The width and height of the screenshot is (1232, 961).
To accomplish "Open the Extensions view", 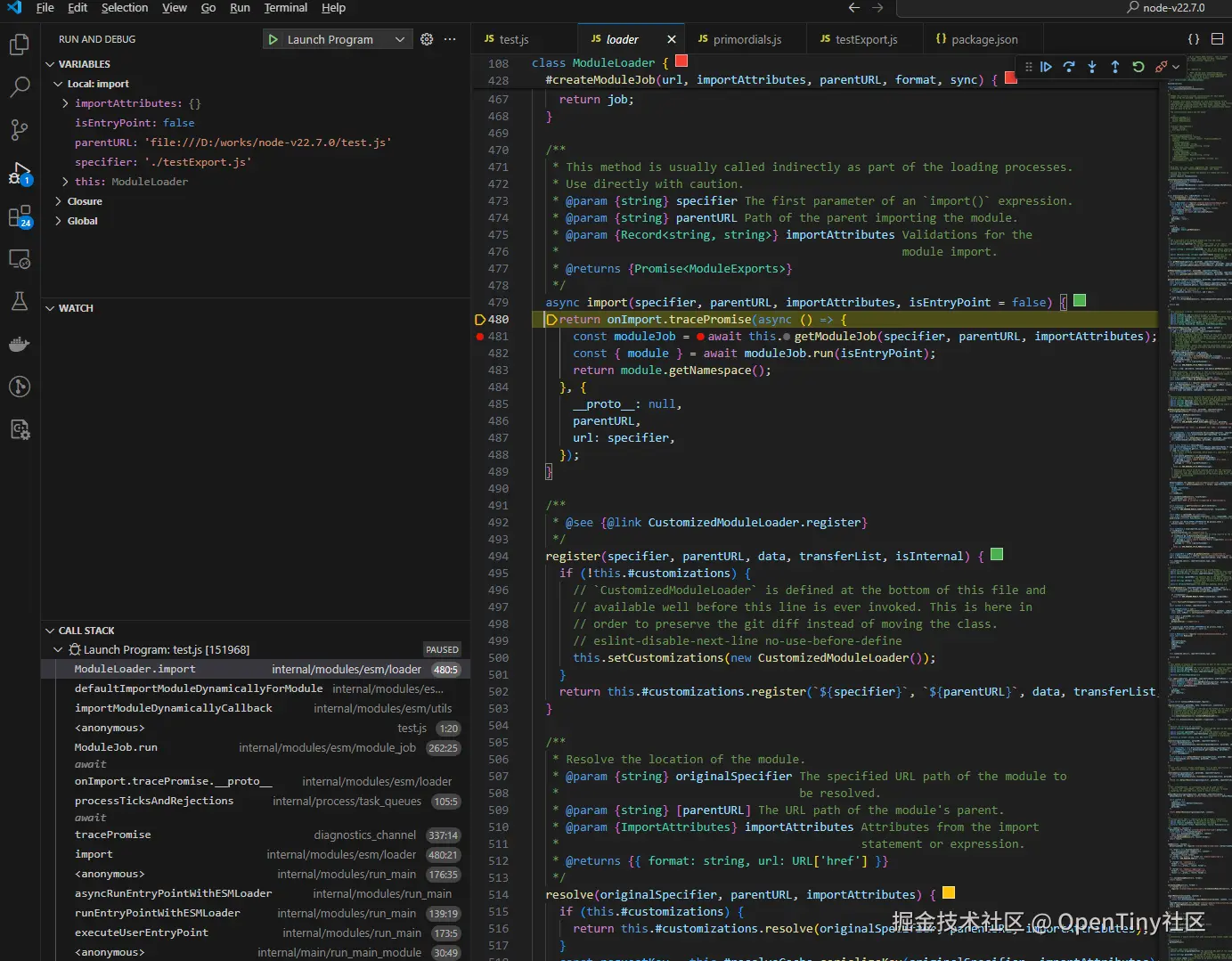I will coord(19,216).
